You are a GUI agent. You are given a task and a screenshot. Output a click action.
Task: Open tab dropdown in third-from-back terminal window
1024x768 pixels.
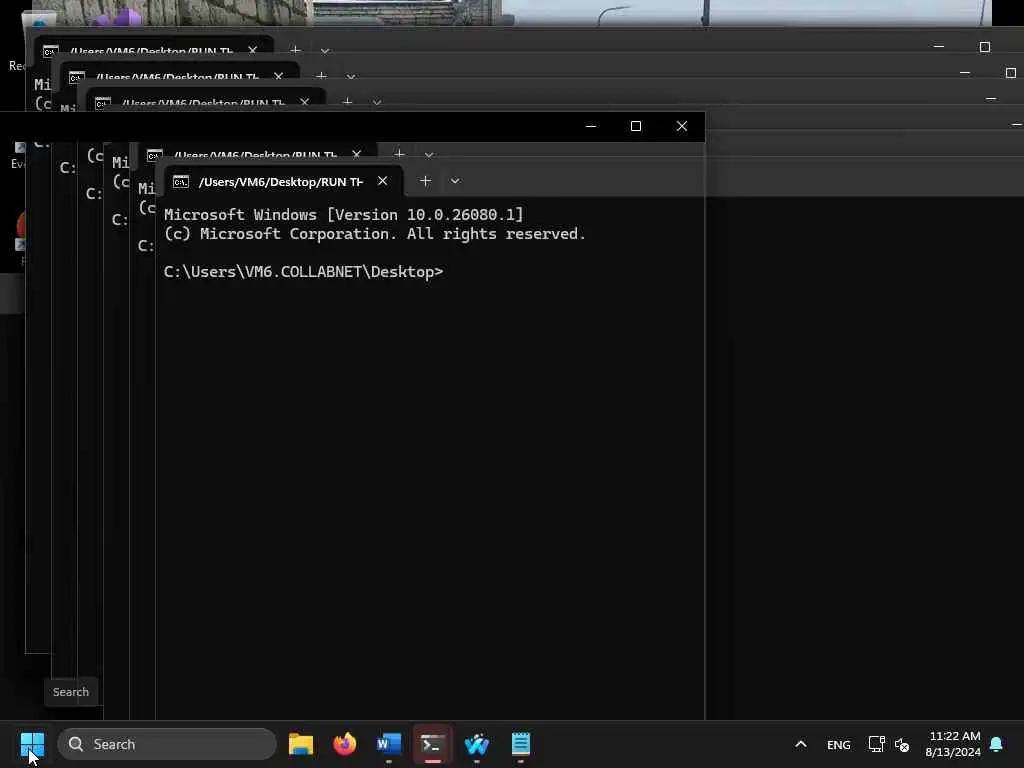(377, 103)
